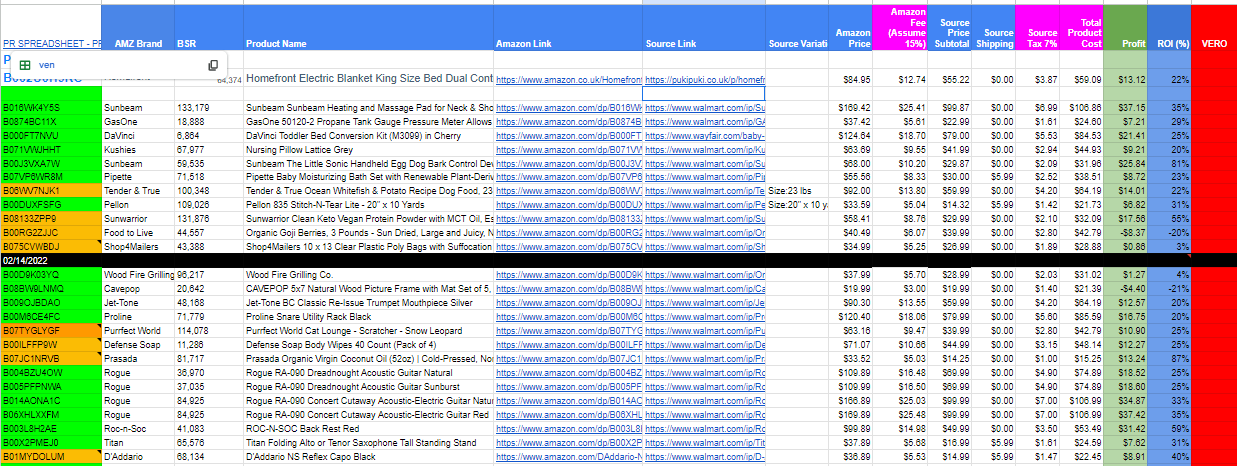Select 'Prasada Organic Virgin Coconut Oil' name cell
The height and width of the screenshot is (466, 1237).
368,358
